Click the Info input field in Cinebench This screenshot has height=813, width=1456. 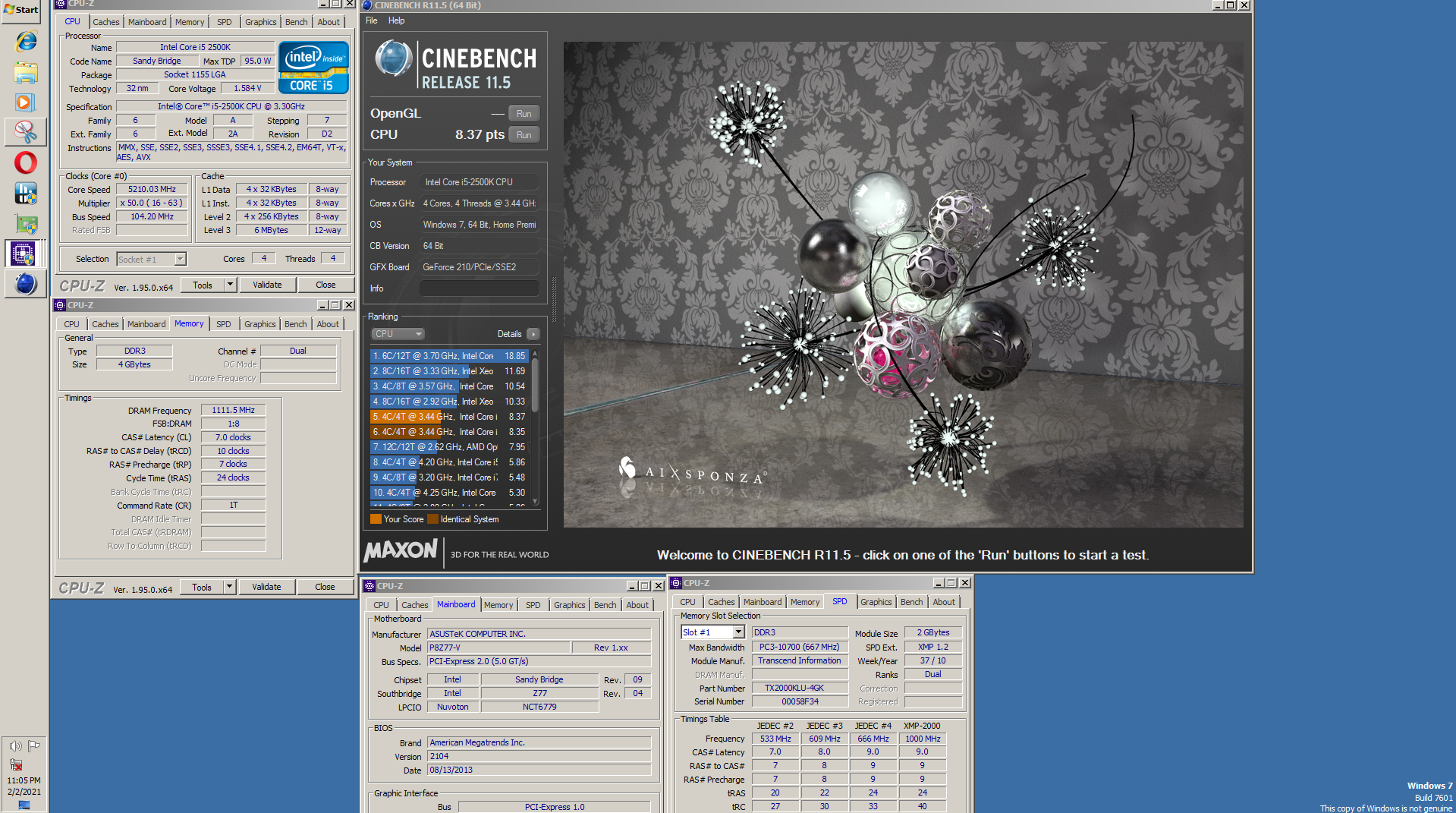pos(480,288)
